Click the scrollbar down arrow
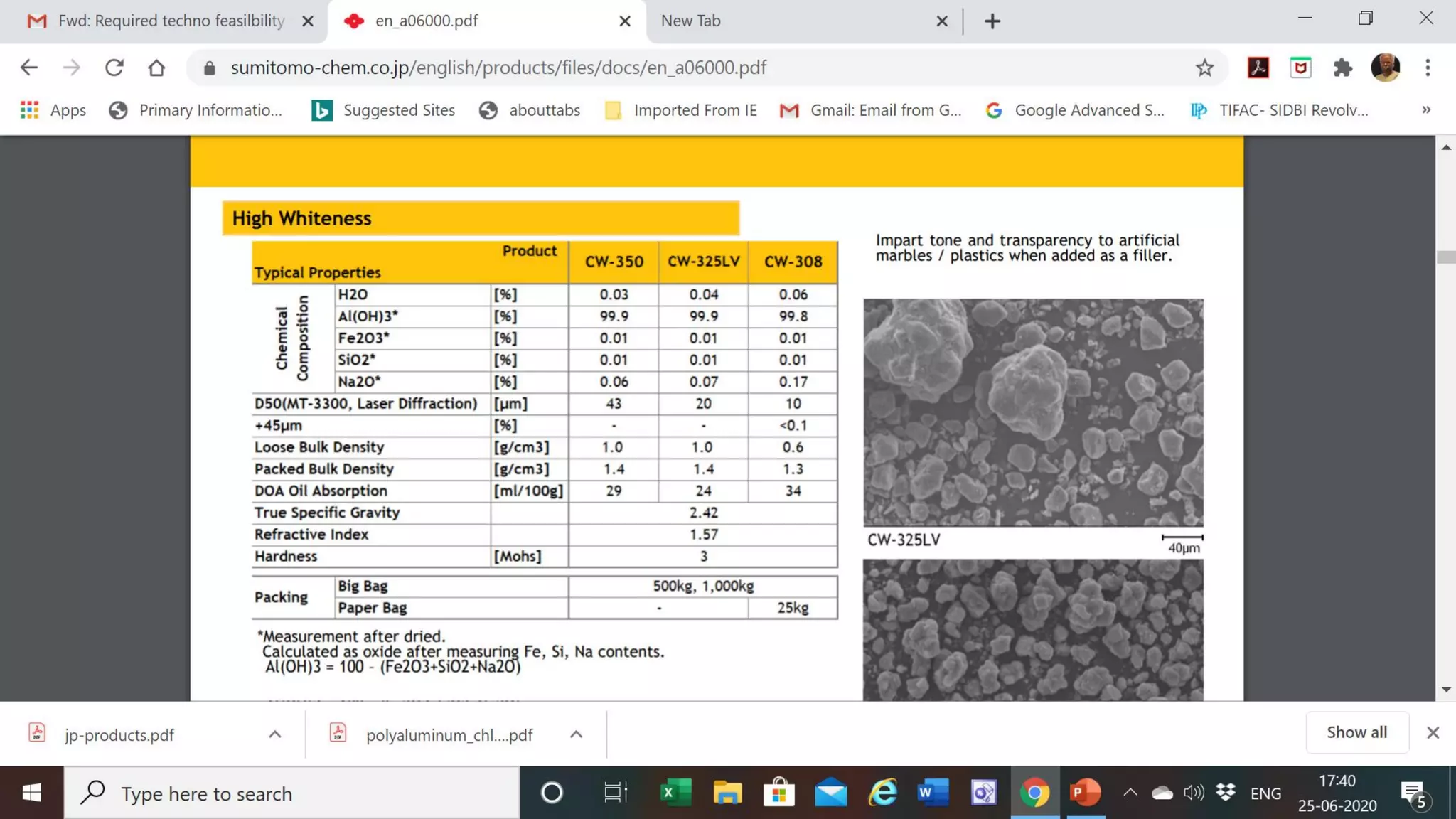This screenshot has width=1456, height=819. point(1446,689)
